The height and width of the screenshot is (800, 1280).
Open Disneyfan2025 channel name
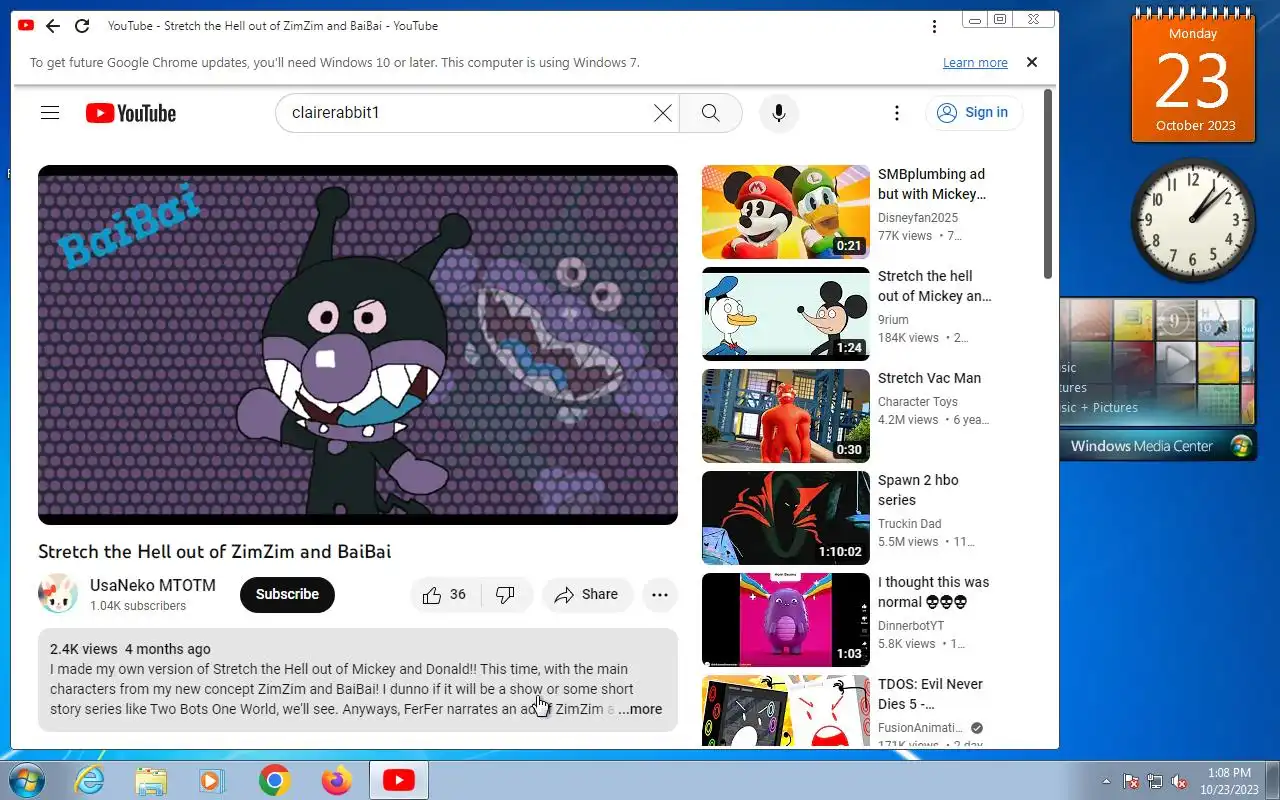click(x=918, y=218)
